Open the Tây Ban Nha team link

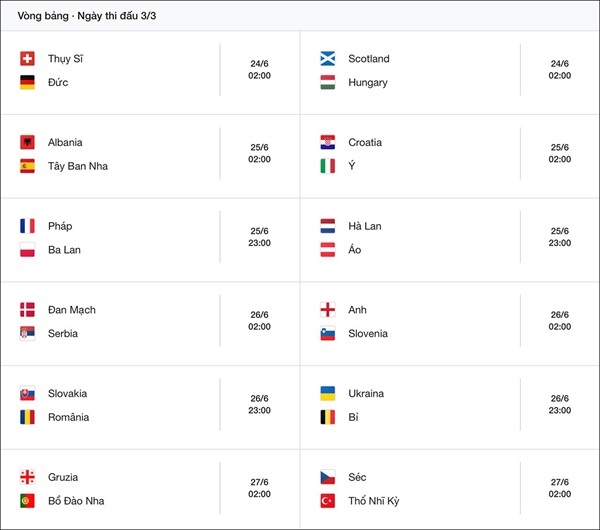[x=78, y=166]
